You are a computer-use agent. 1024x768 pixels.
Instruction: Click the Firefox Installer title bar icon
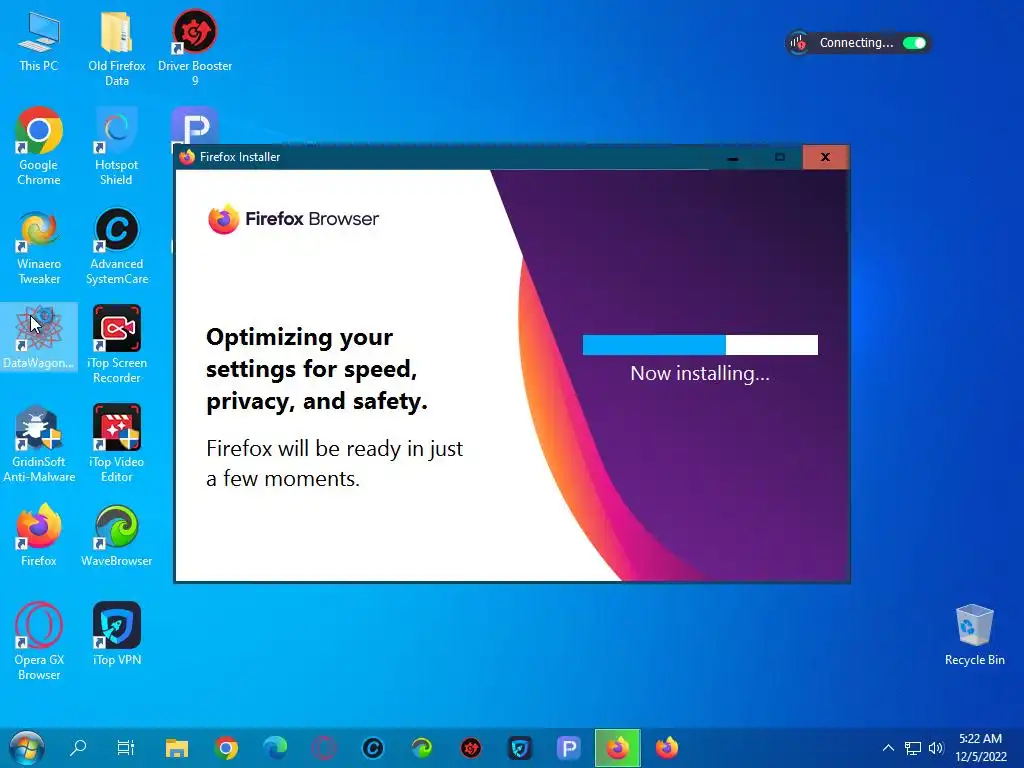pos(187,157)
